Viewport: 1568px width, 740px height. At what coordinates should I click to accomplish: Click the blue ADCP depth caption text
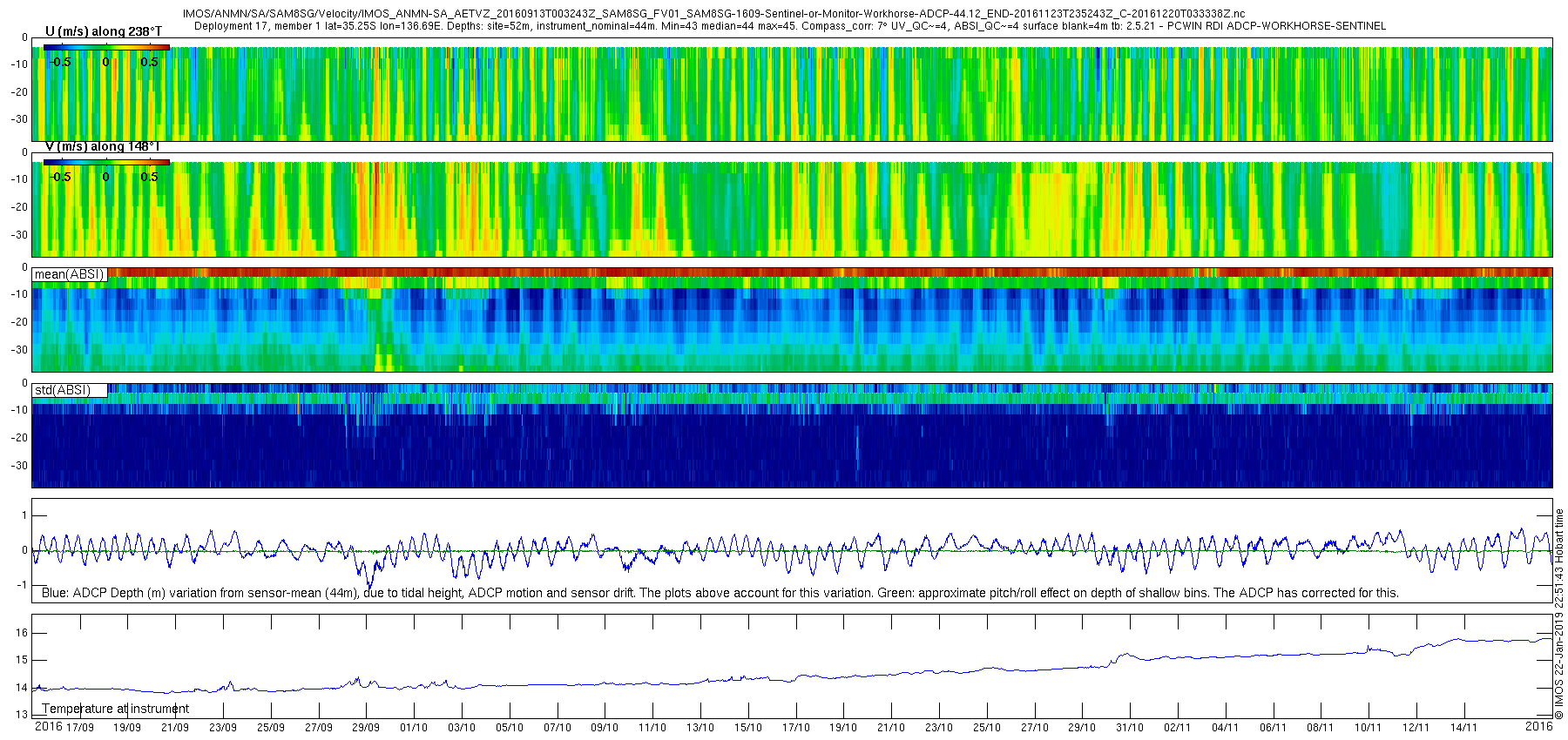click(x=720, y=593)
